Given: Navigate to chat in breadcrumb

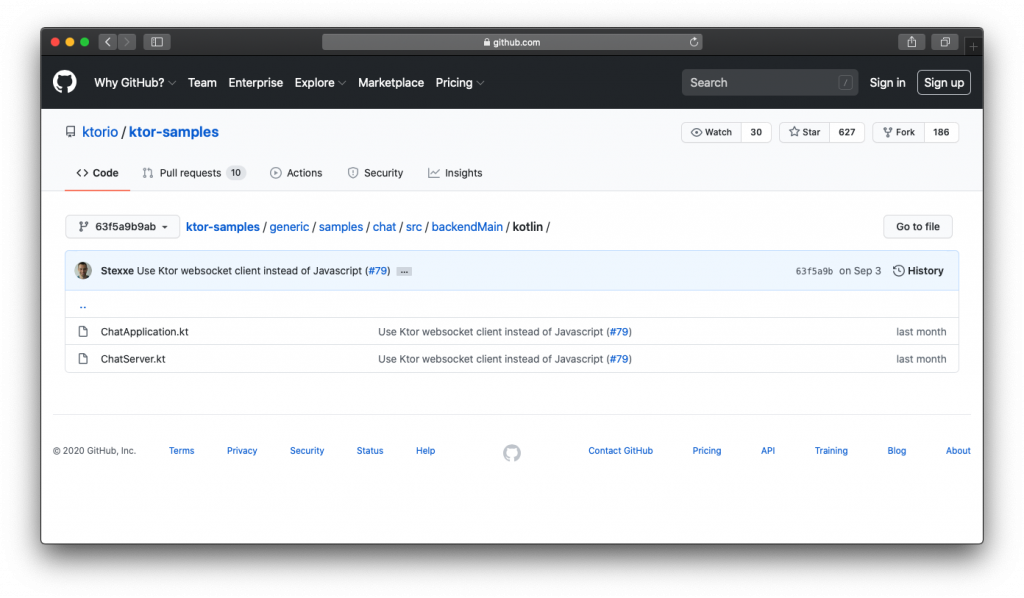Looking at the screenshot, I should pyautogui.click(x=384, y=227).
